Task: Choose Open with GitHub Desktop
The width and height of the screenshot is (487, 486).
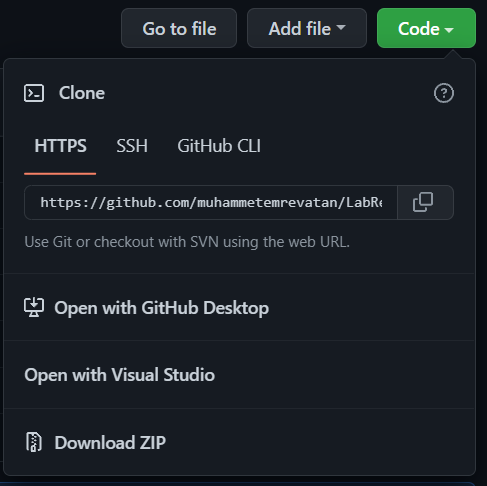Action: (x=162, y=308)
